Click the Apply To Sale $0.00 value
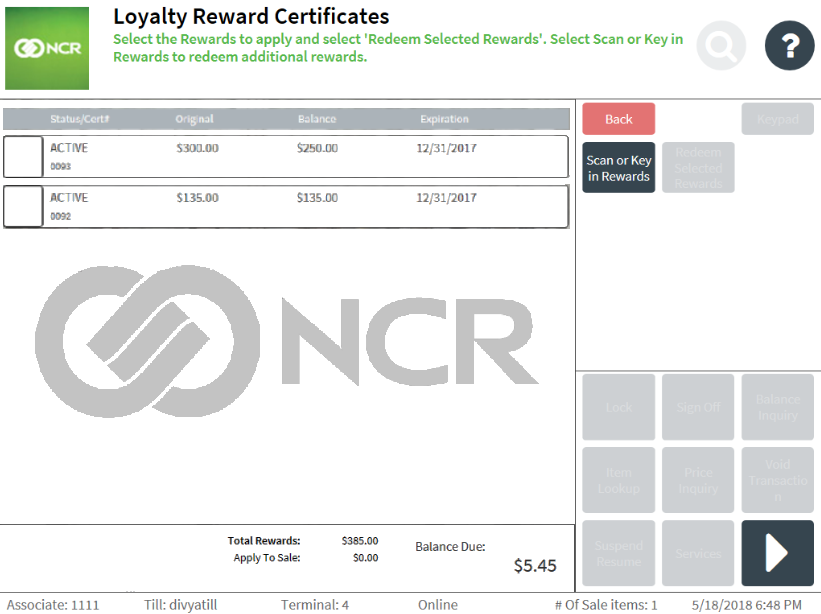Image resolution: width=821 pixels, height=614 pixels. [365, 558]
